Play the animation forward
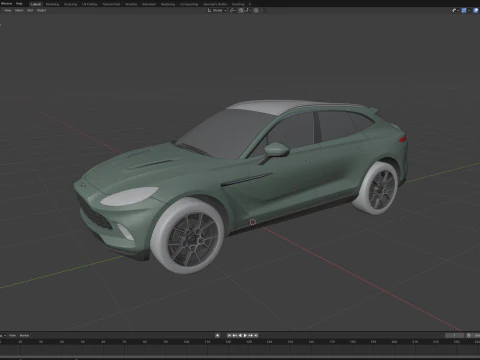 [245, 335]
